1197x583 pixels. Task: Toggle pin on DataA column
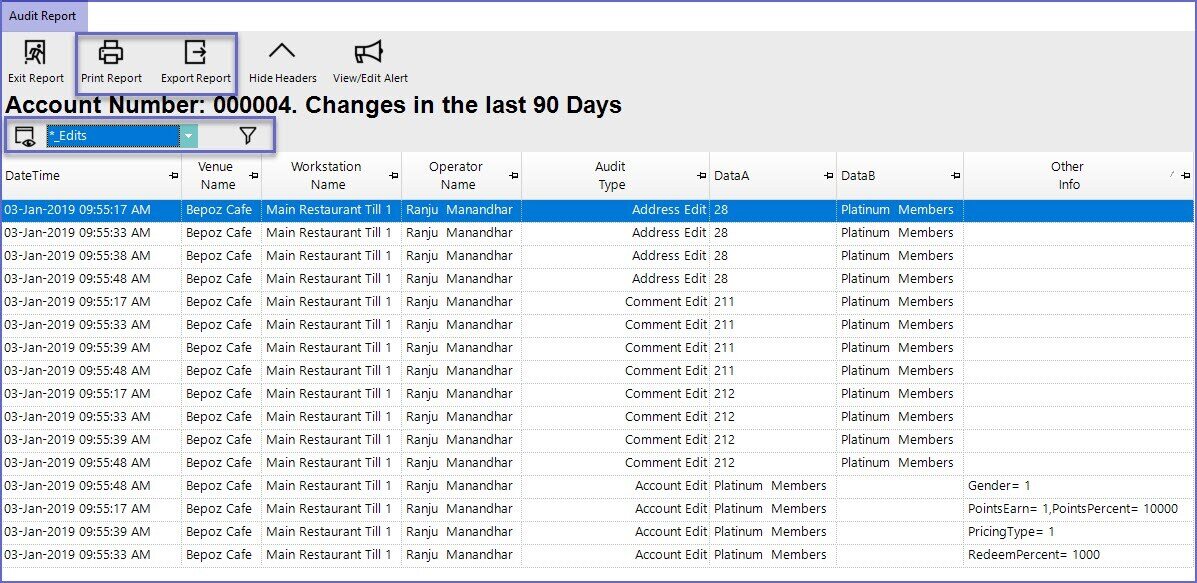[828, 176]
